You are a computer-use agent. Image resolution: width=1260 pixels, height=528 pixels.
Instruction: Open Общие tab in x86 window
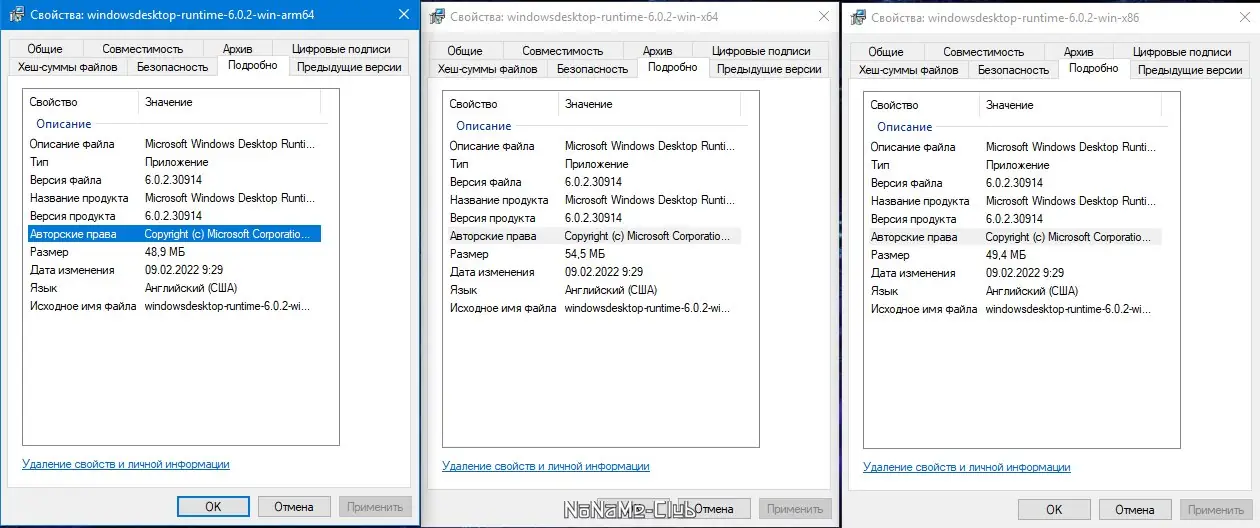pyautogui.click(x=886, y=52)
